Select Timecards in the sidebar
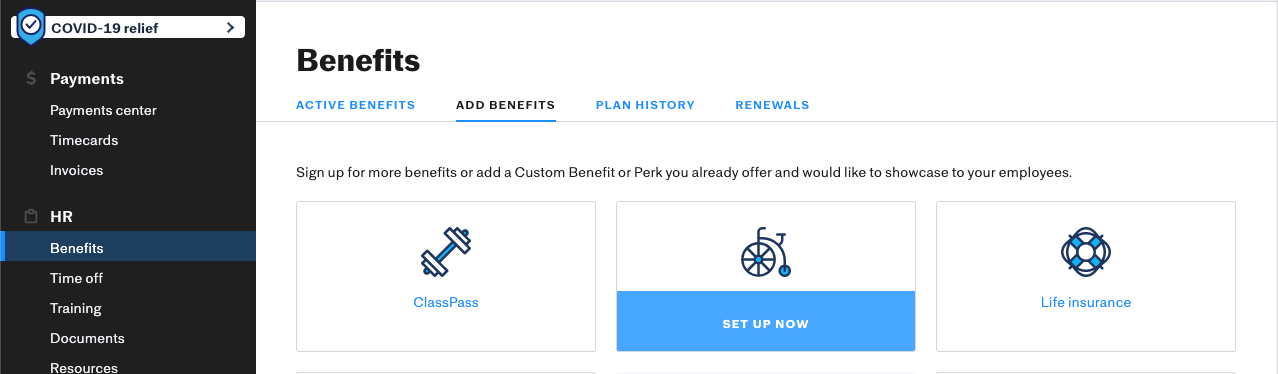1278x374 pixels. [x=84, y=141]
